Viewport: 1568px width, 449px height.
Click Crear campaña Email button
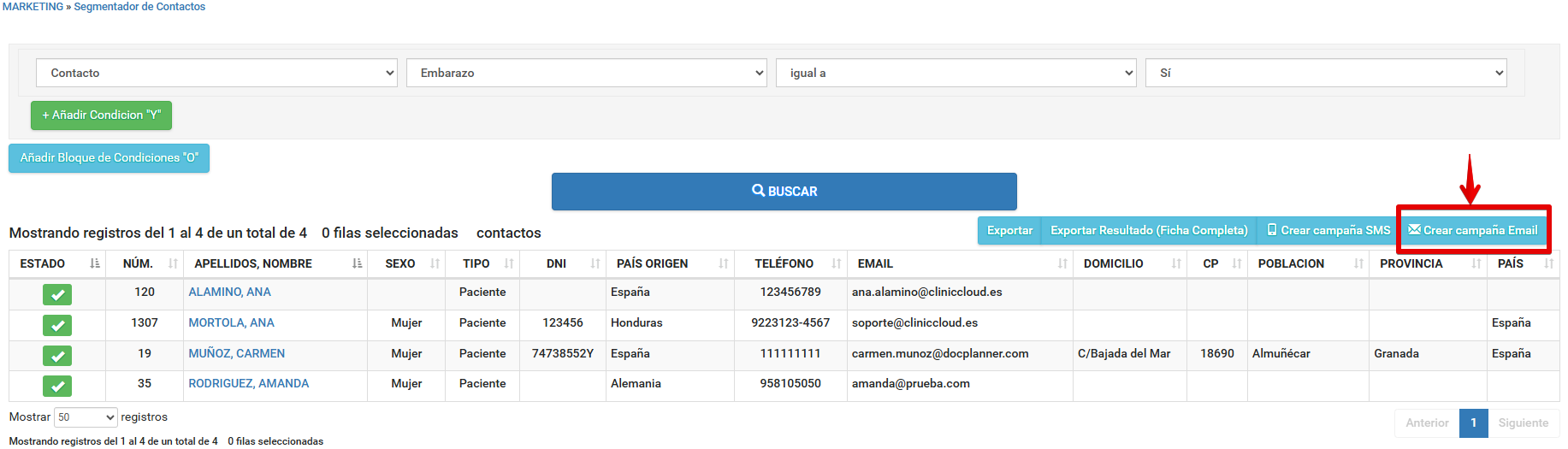1473,231
